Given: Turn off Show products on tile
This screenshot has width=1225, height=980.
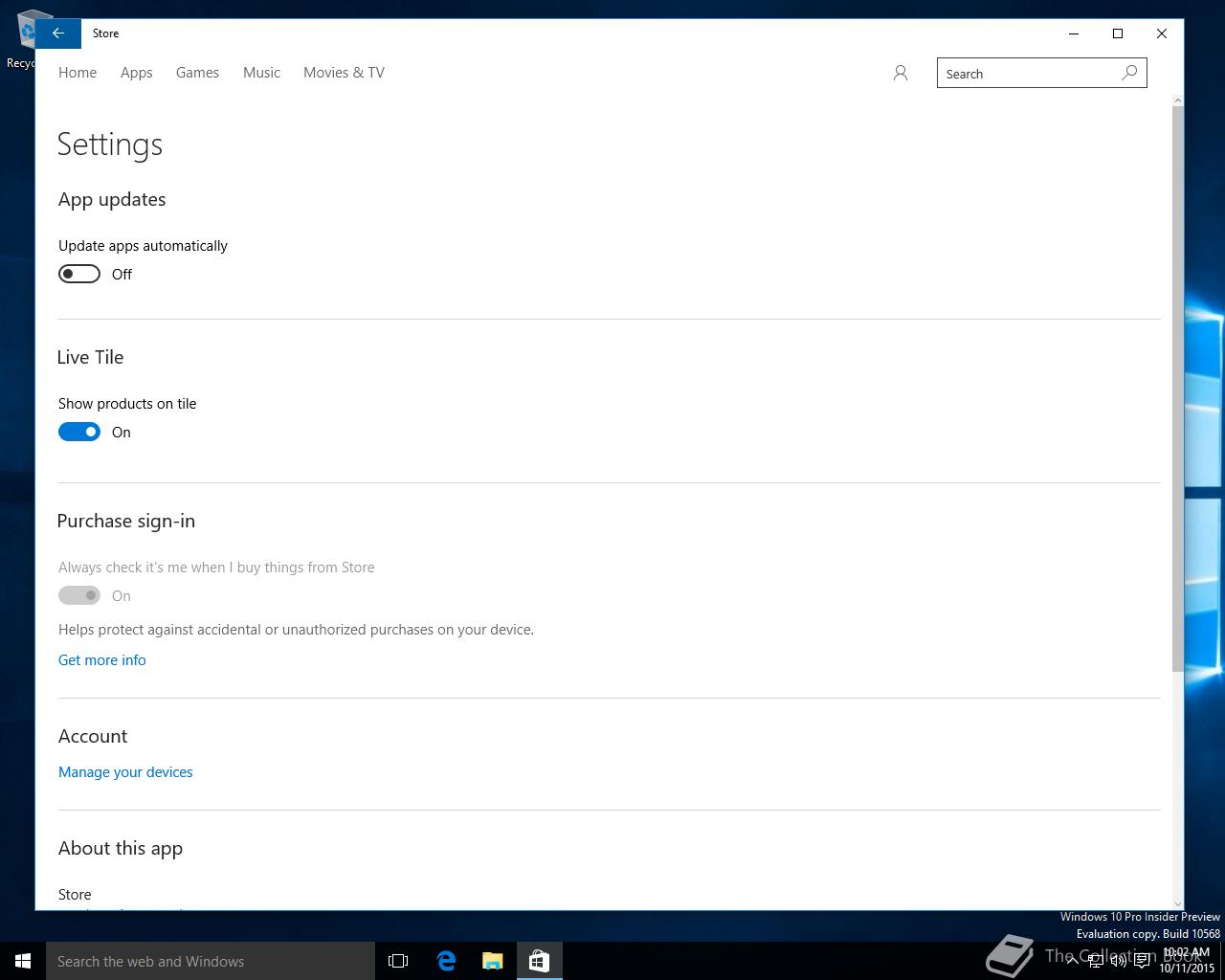Looking at the screenshot, I should tap(79, 432).
